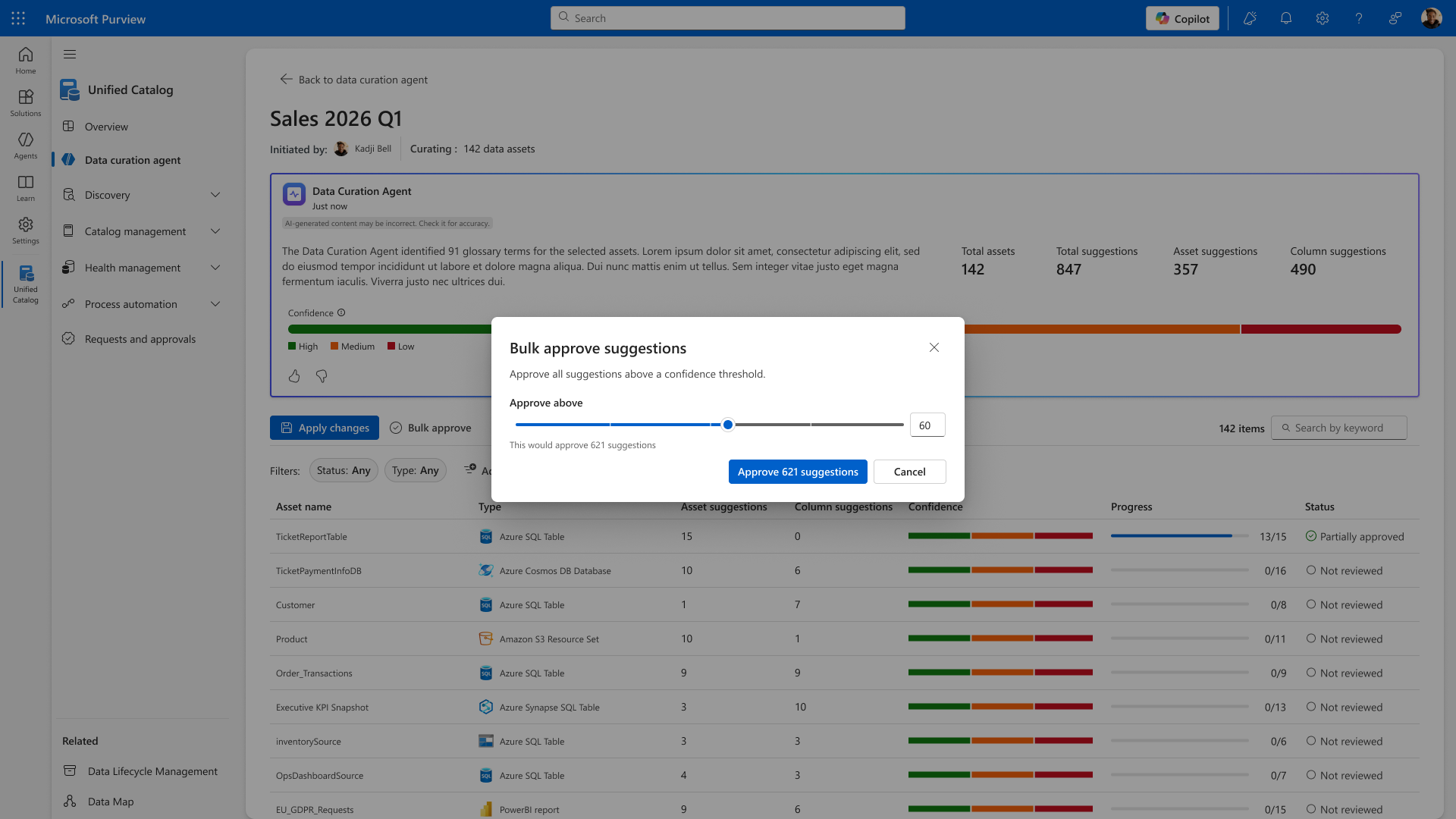The height and width of the screenshot is (819, 1456).
Task: Click Back to data curation agent
Action: coord(354,80)
